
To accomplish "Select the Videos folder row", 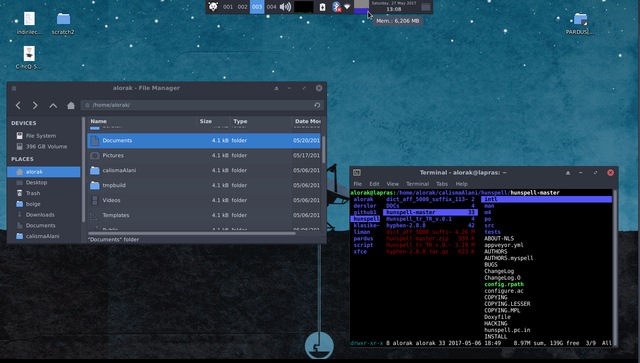I will point(204,200).
